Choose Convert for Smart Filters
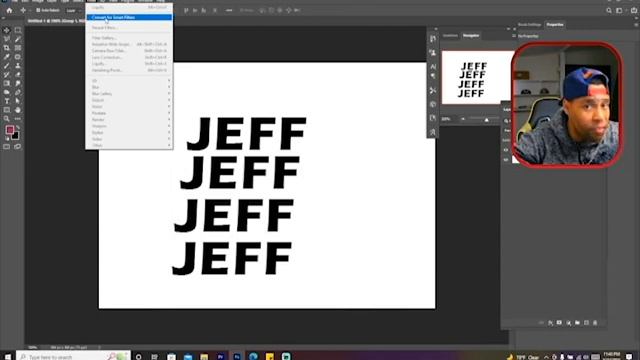Screen dimensions: 640x360 coord(130,18)
